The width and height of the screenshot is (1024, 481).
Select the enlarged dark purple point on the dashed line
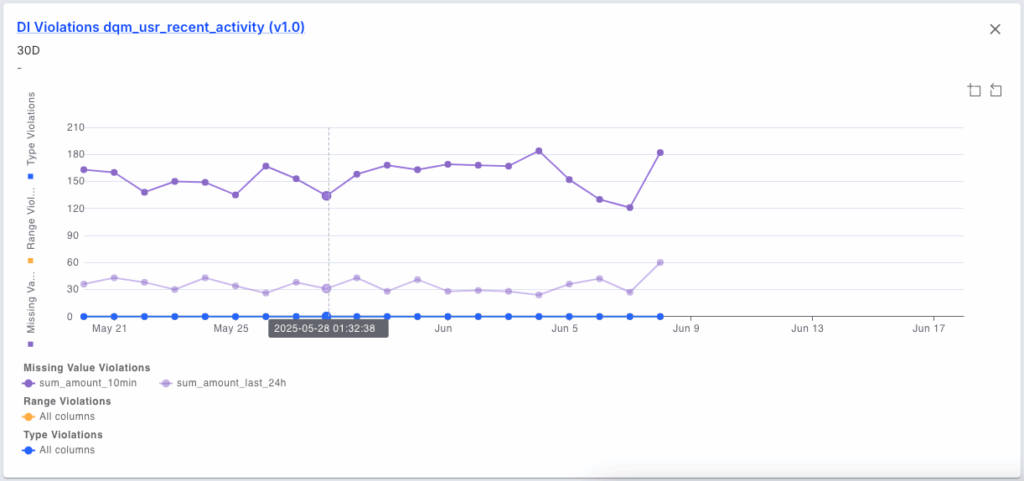click(327, 196)
